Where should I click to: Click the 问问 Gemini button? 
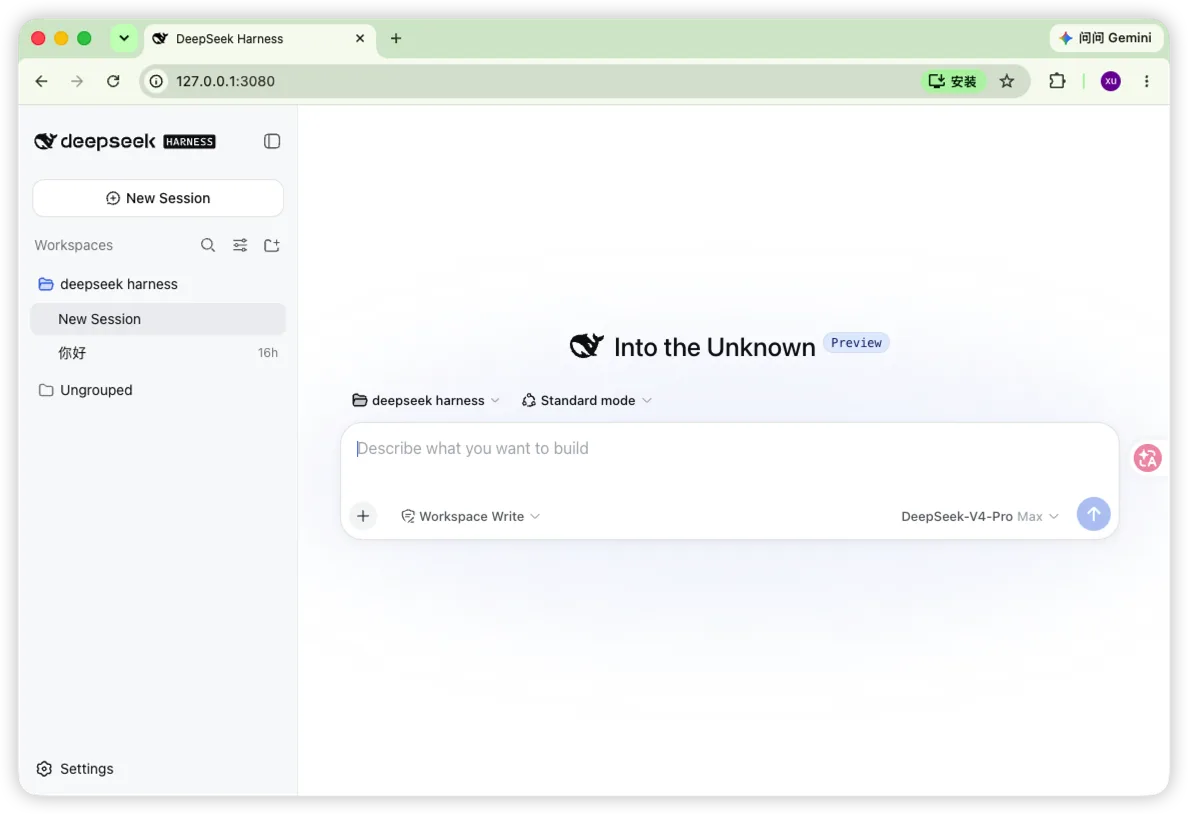click(x=1105, y=38)
